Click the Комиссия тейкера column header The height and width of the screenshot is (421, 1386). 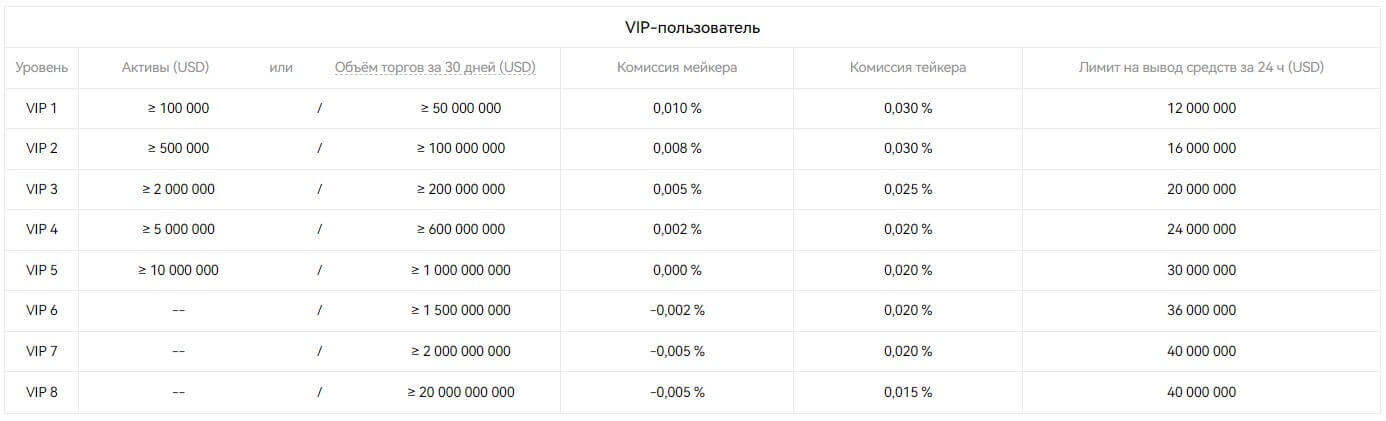(x=908, y=68)
